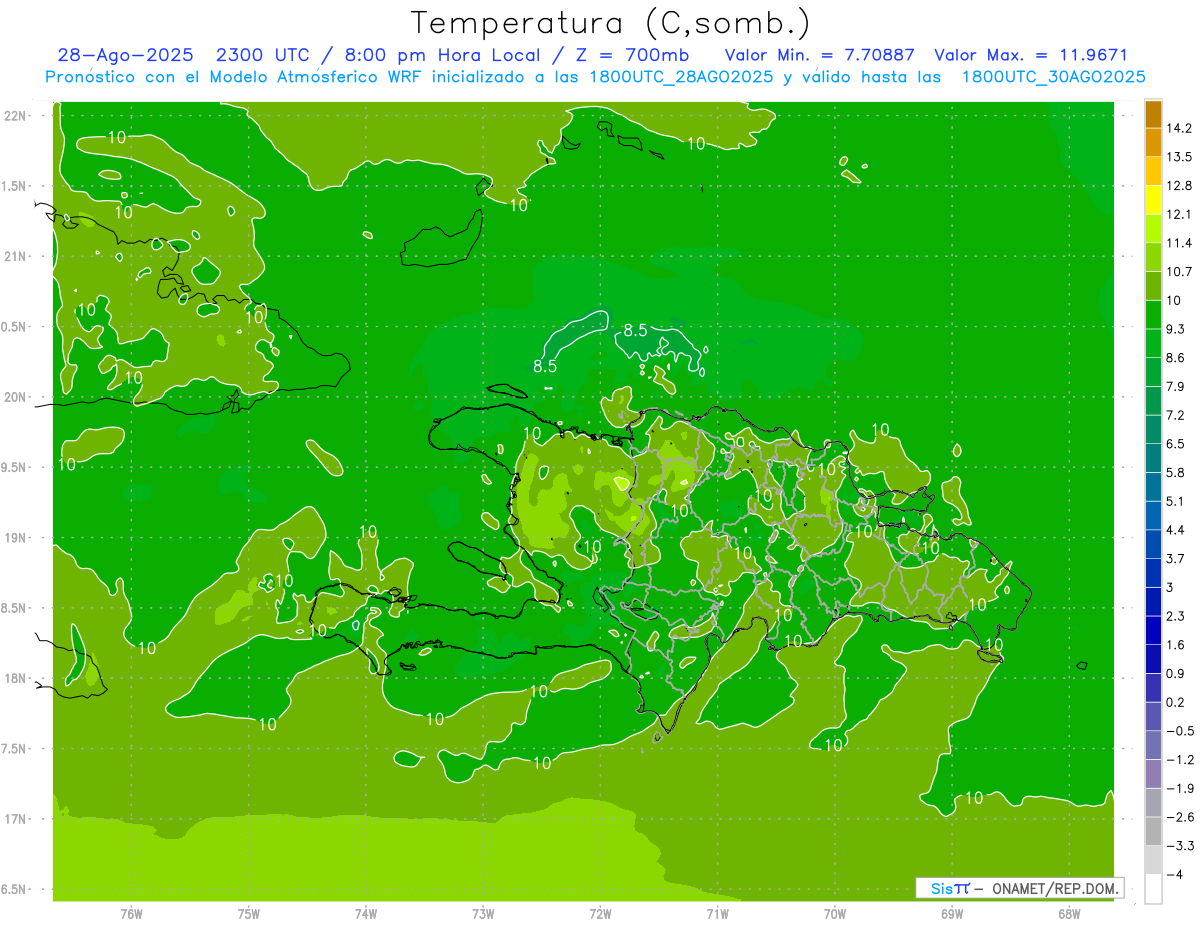1200x927 pixels.
Task: Click the '8.6' colorbar label
Action: (x=1176, y=357)
